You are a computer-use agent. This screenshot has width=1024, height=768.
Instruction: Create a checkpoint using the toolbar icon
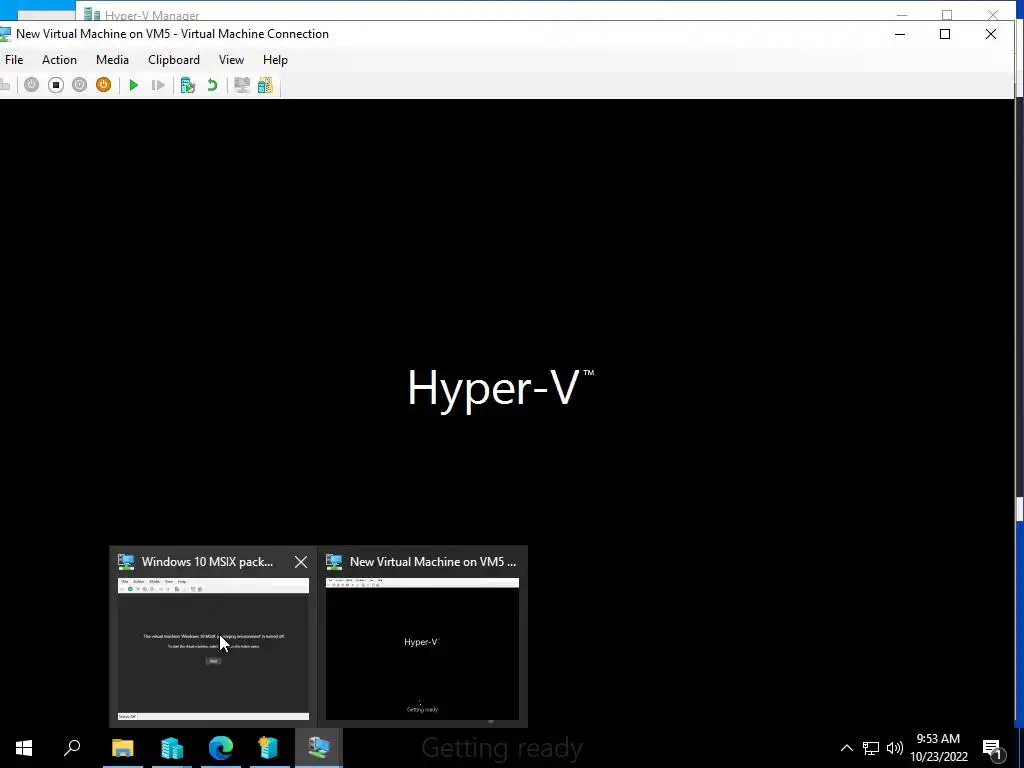coord(187,85)
